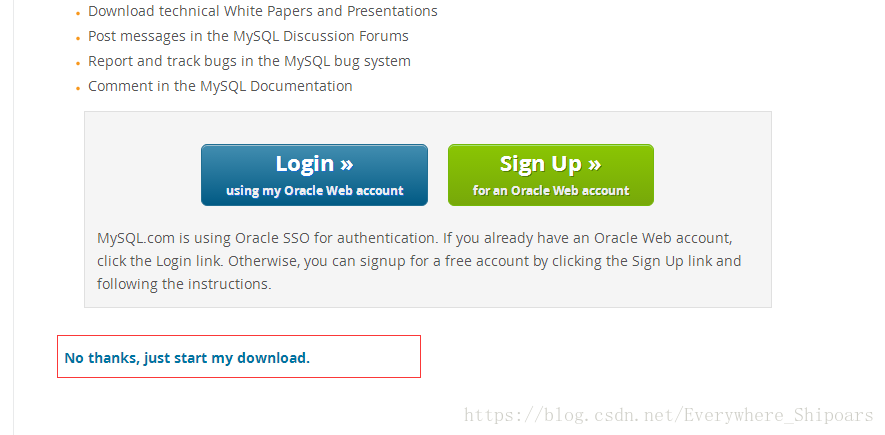The height and width of the screenshot is (435, 885).
Task: Click the orange bullet beside 'Post messages'
Action: tap(78, 38)
